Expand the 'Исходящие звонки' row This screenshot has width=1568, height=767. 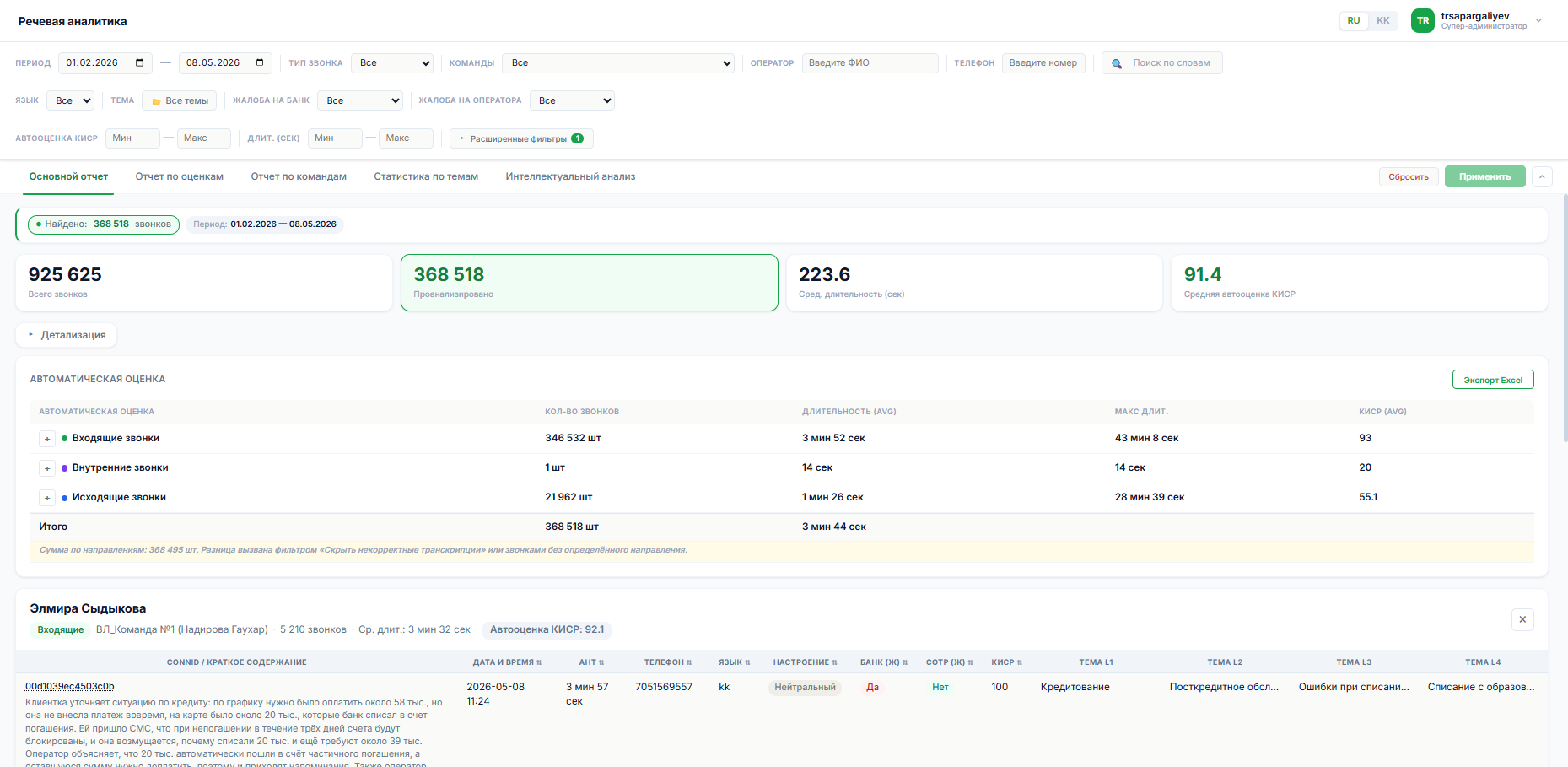tap(47, 498)
